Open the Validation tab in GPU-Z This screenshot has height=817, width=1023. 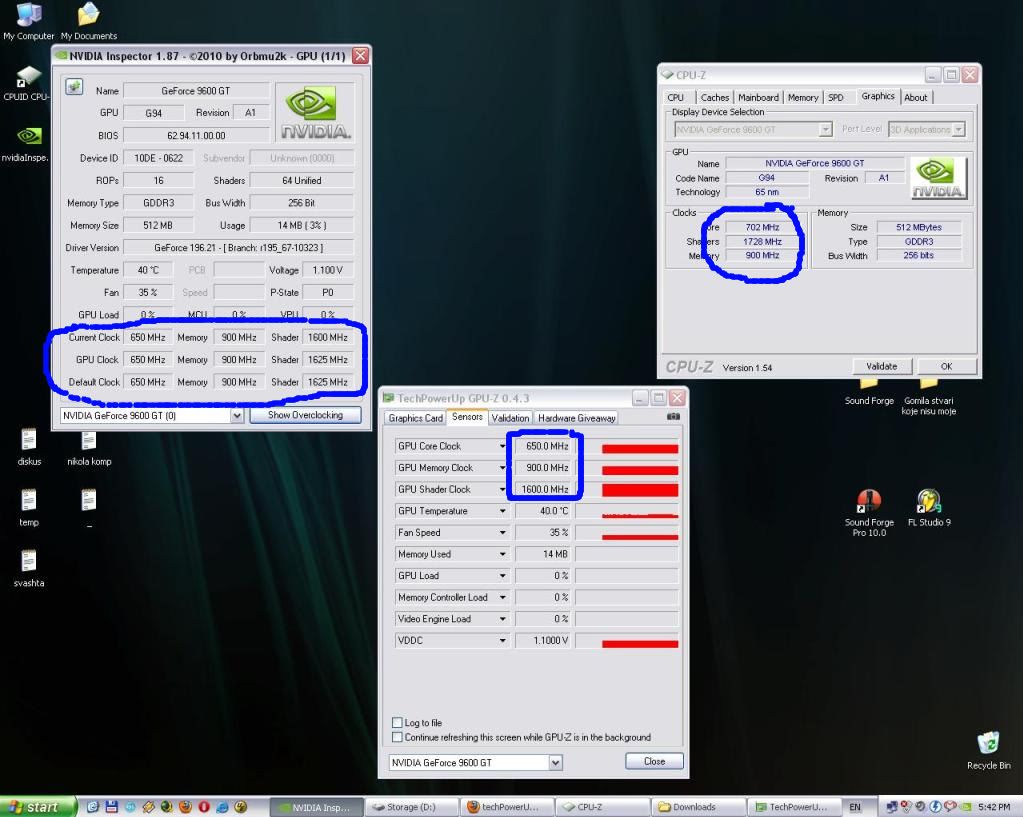510,418
